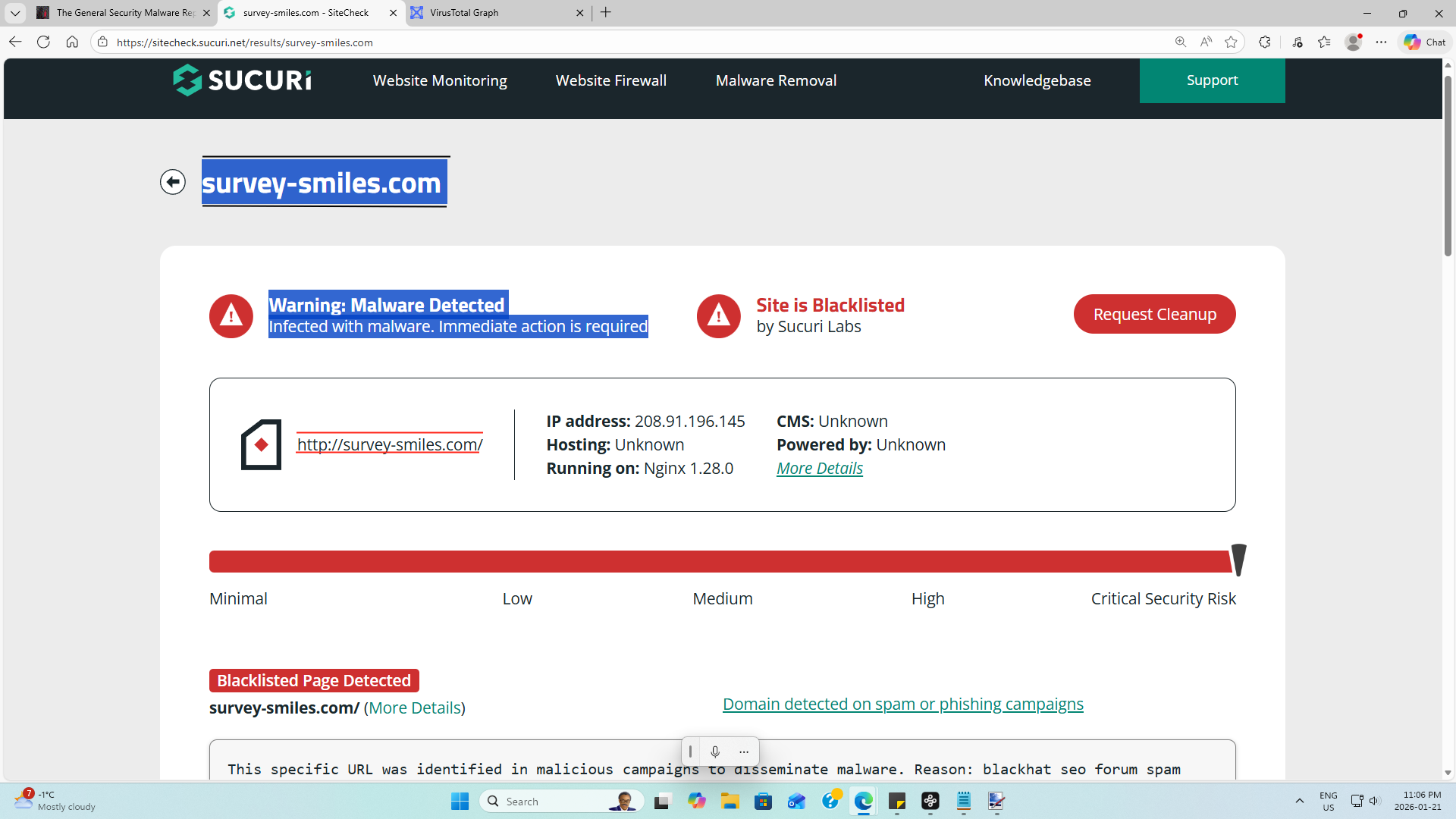
Task: Switch to the VirusTotal Graph tab
Action: click(464, 13)
